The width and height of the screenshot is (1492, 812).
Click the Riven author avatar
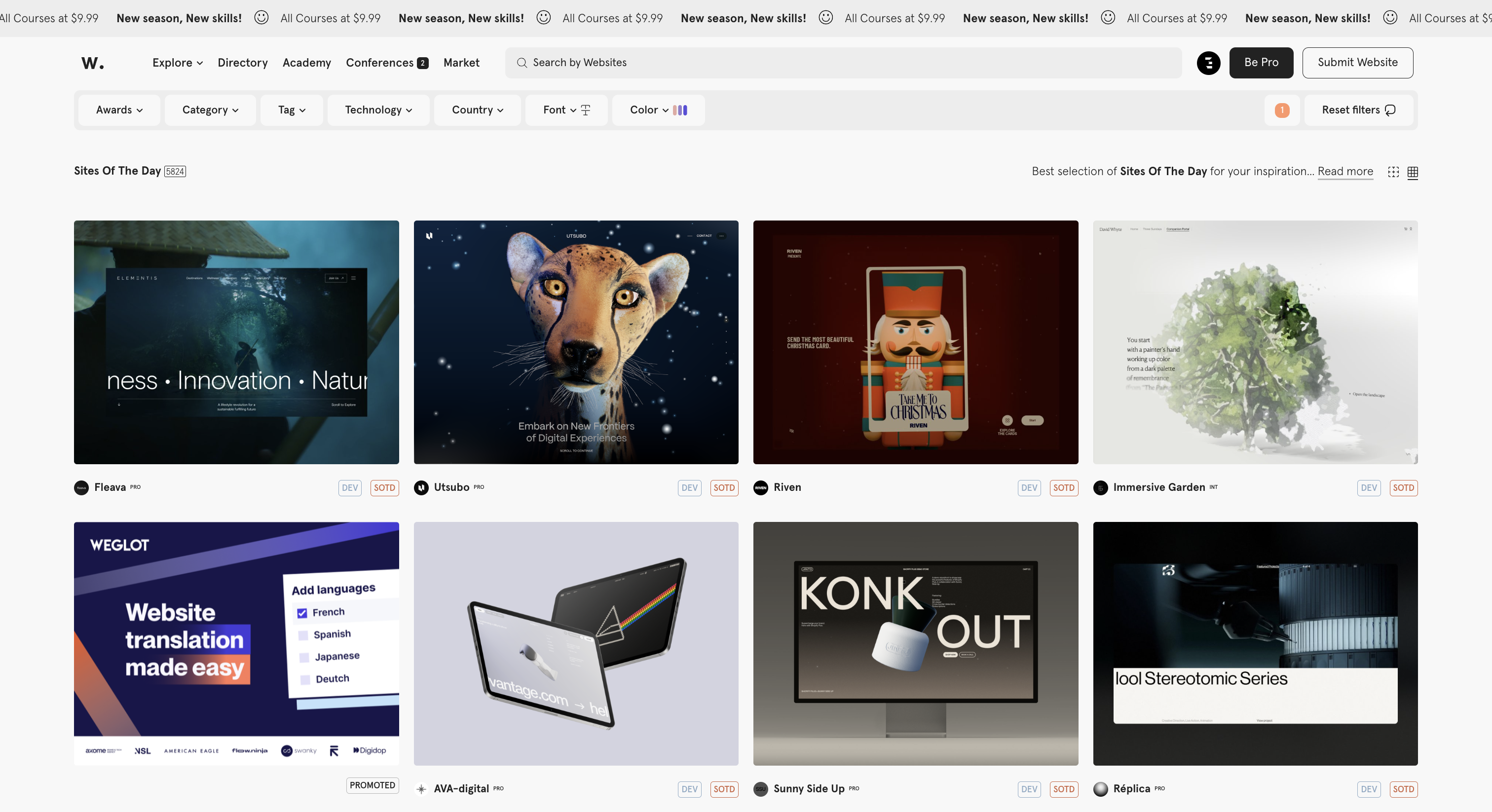coord(760,488)
